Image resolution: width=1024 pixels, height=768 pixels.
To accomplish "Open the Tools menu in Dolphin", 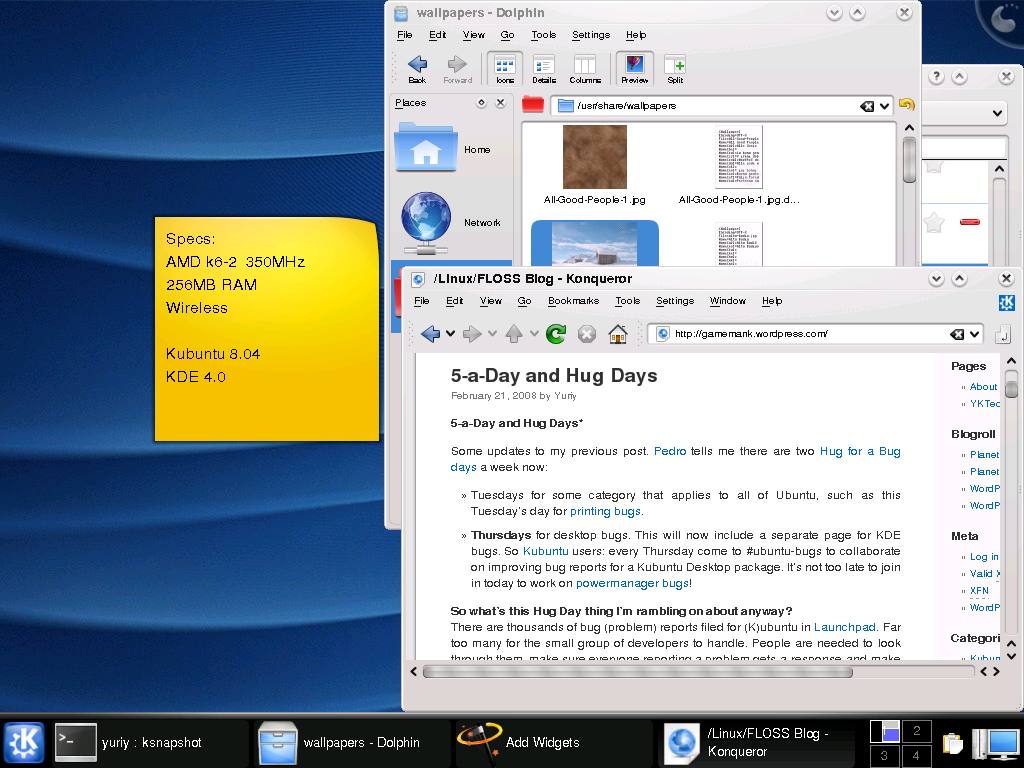I will 543,35.
